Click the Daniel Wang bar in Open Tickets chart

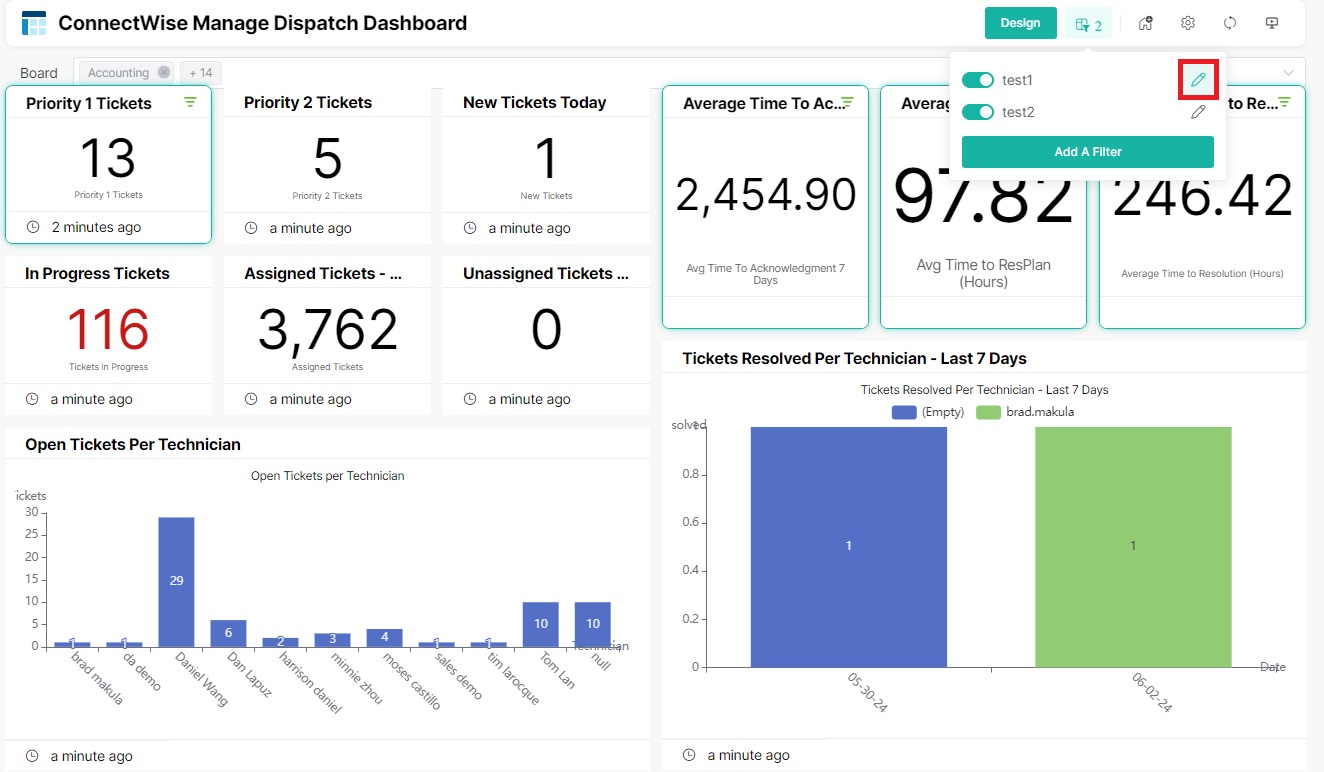coord(176,580)
